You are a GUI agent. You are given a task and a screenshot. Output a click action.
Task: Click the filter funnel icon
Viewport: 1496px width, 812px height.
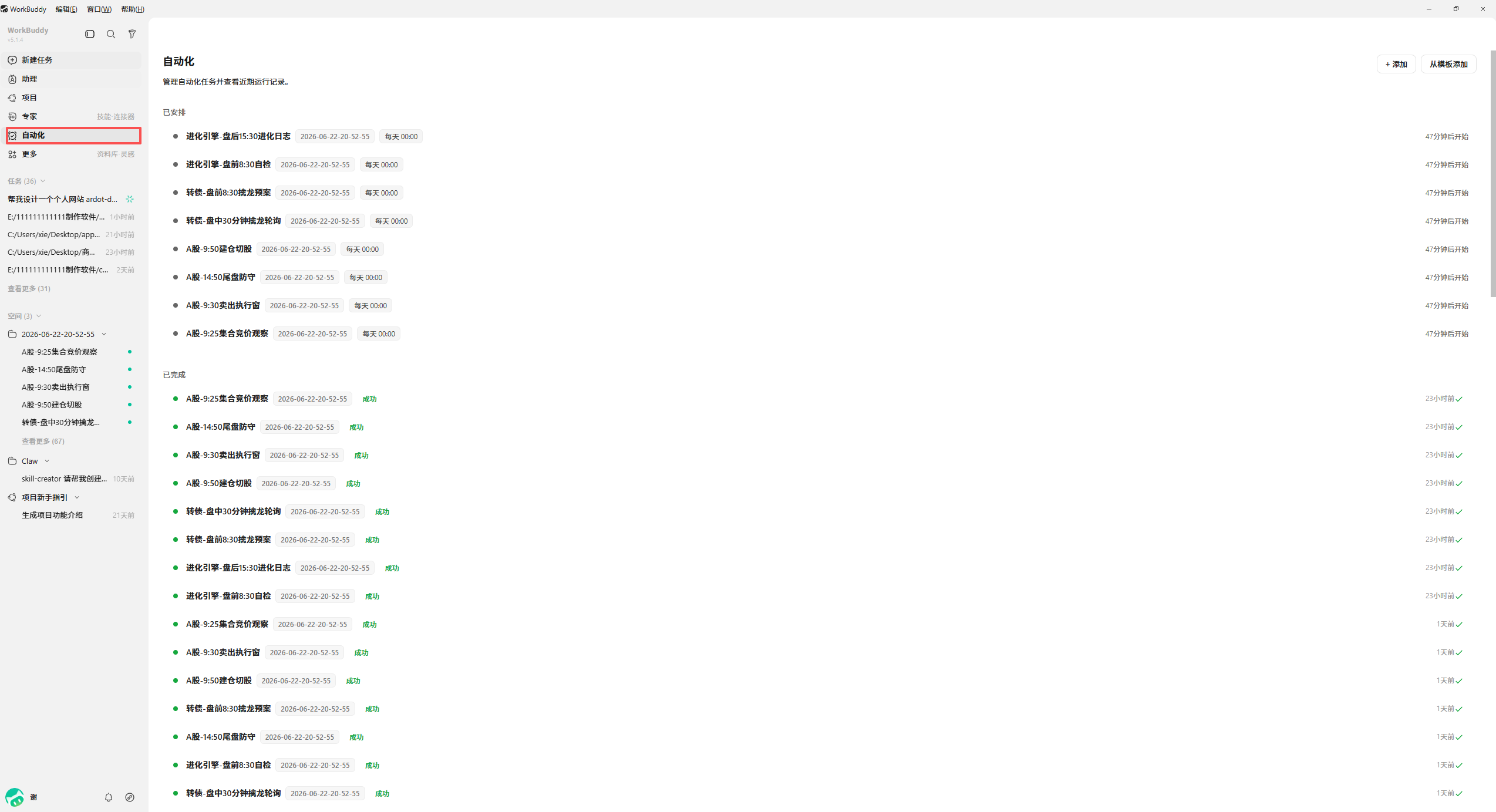coord(132,34)
